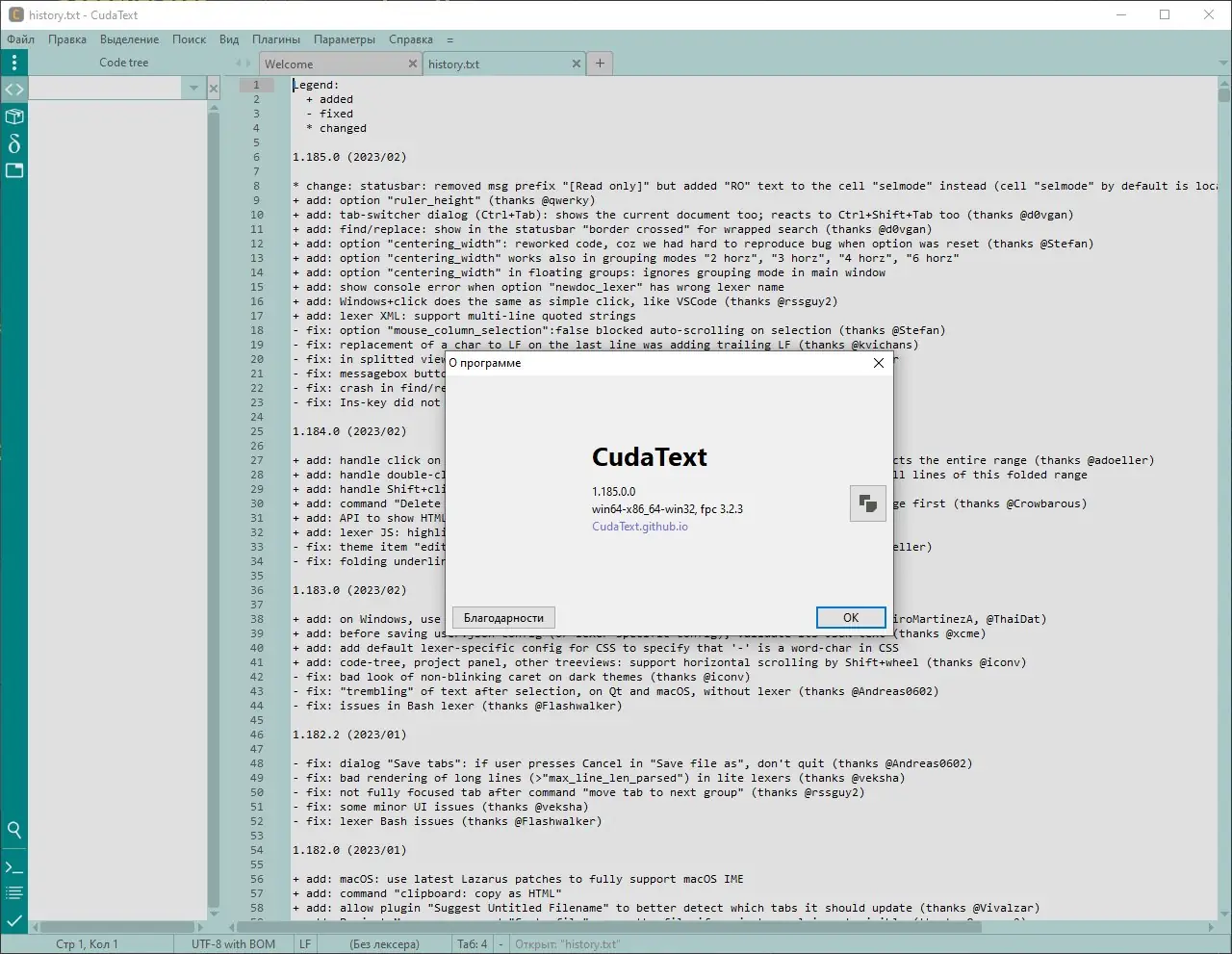Close the Welcome tab
1232x954 pixels.
pos(413,64)
